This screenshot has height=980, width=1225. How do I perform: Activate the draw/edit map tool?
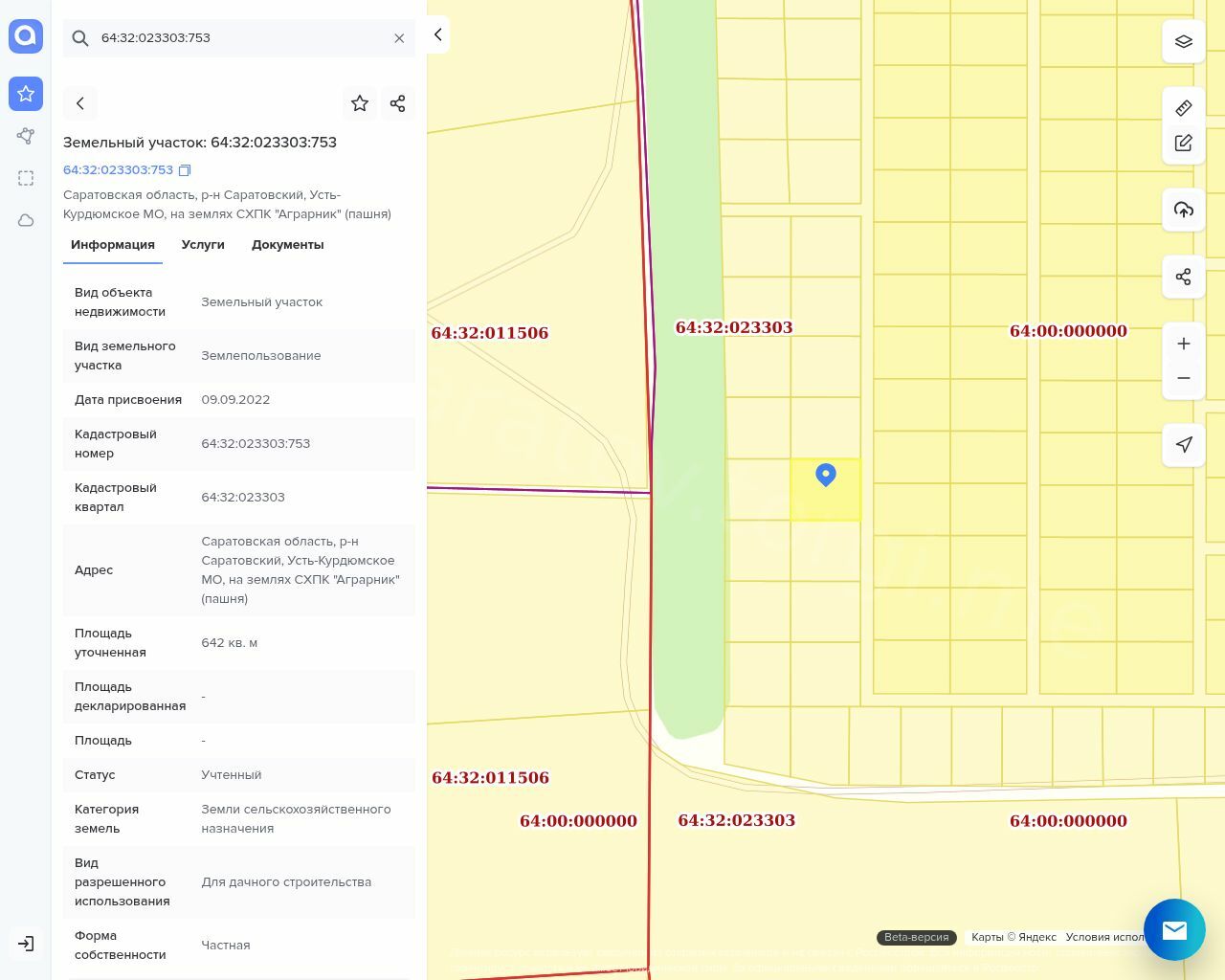tap(1184, 143)
